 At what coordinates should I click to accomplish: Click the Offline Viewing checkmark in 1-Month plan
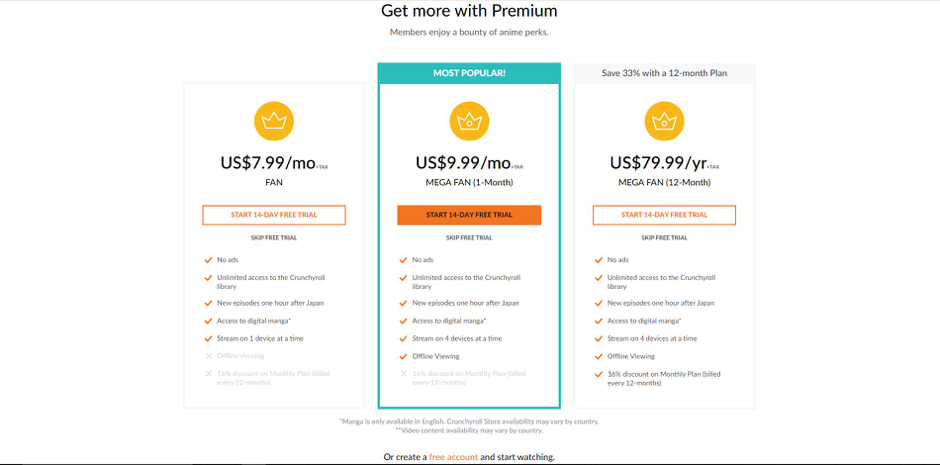click(403, 356)
